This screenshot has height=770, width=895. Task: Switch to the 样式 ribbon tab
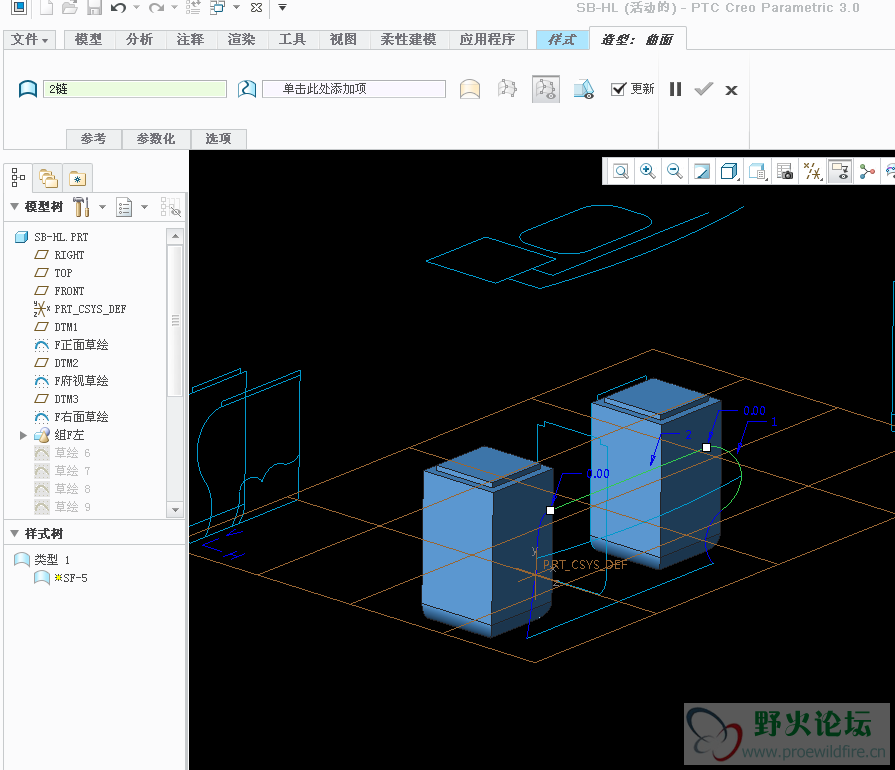click(562, 39)
